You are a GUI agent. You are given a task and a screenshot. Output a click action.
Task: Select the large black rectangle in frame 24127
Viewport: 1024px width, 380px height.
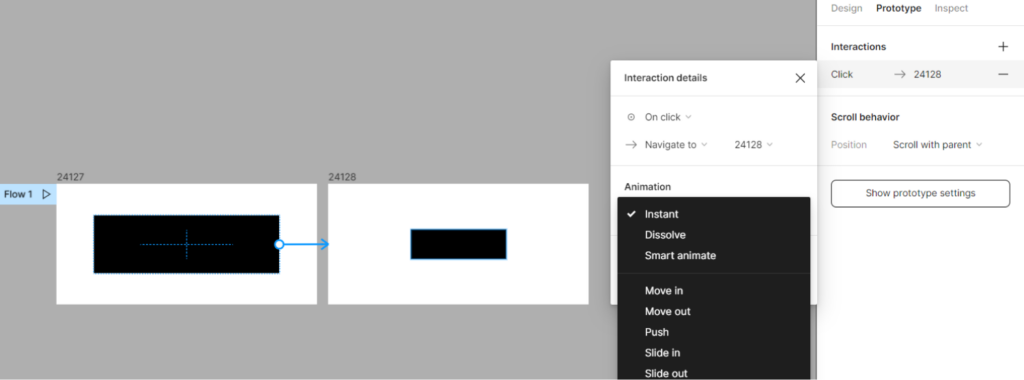(x=186, y=244)
